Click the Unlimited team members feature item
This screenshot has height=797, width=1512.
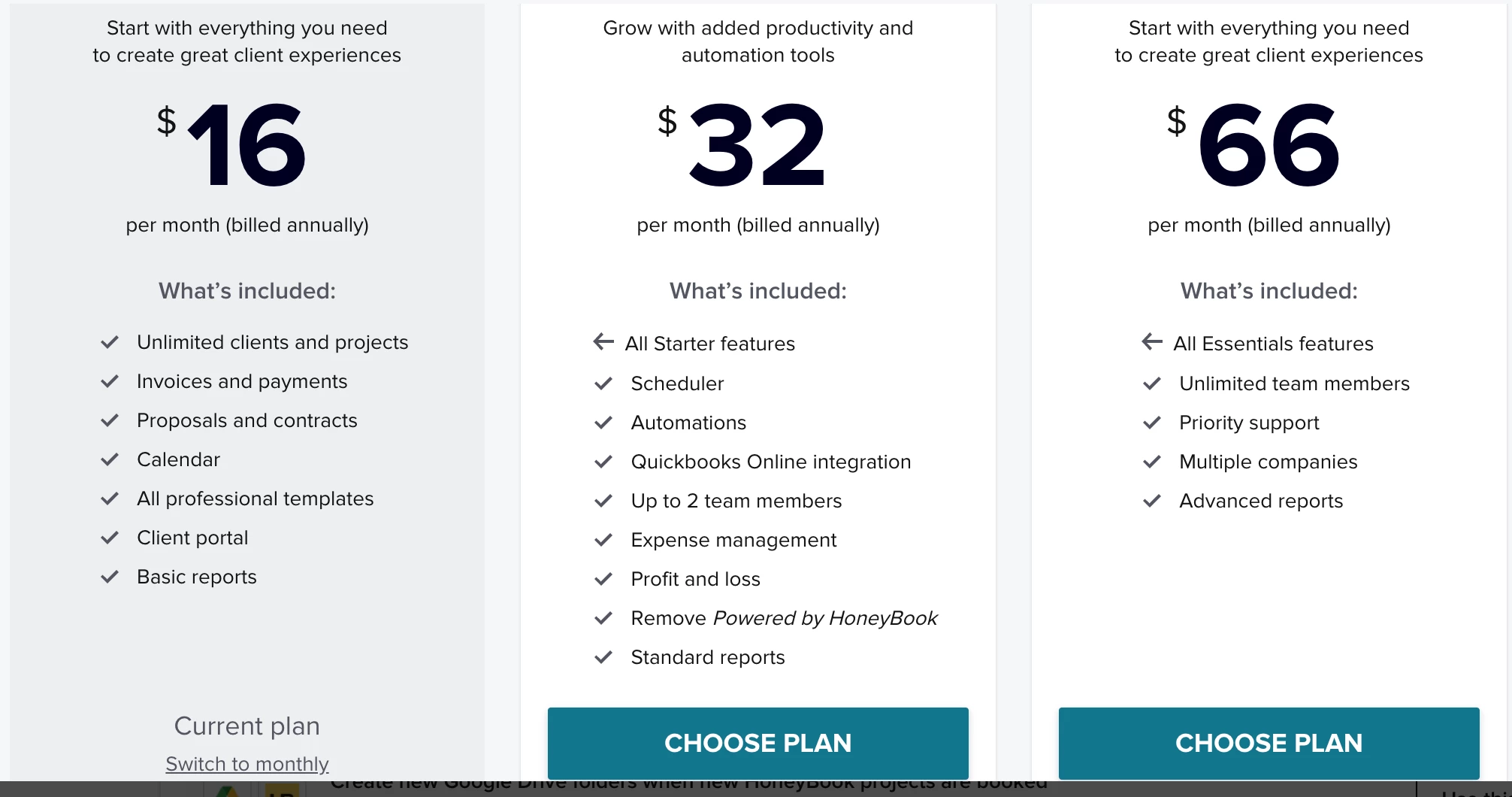pyautogui.click(x=1294, y=383)
